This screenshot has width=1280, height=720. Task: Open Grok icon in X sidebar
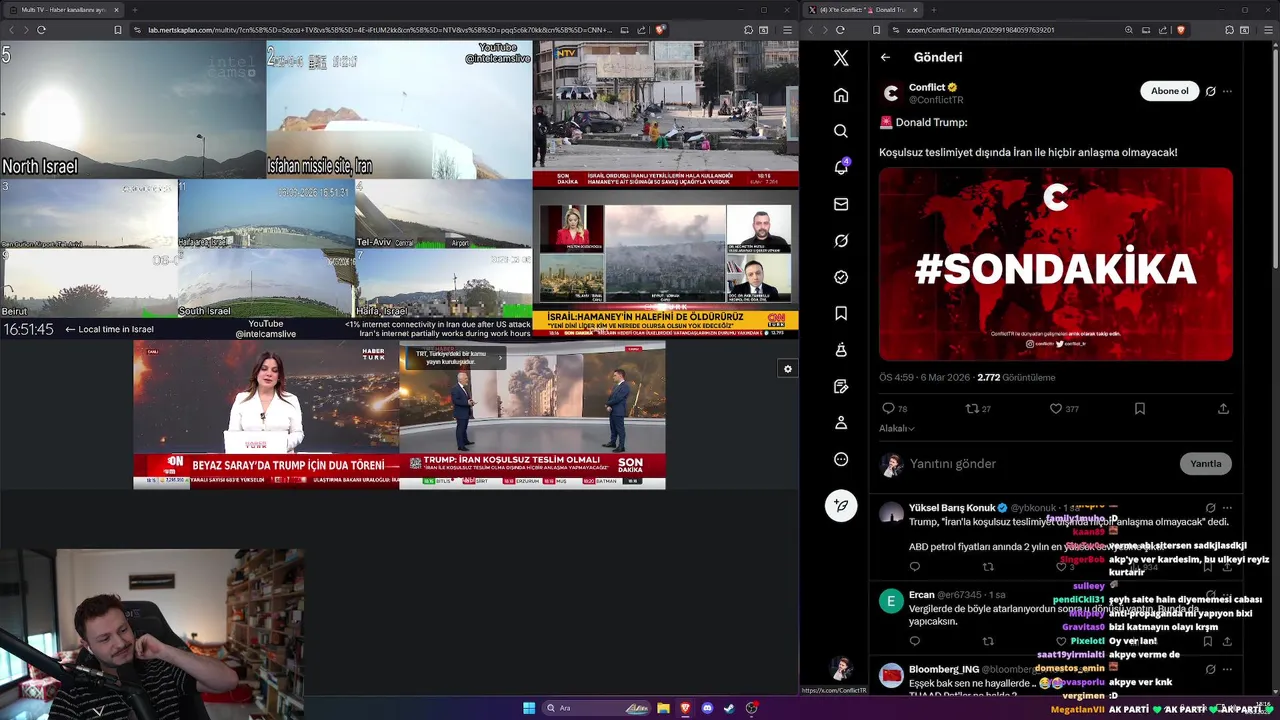[x=841, y=241]
